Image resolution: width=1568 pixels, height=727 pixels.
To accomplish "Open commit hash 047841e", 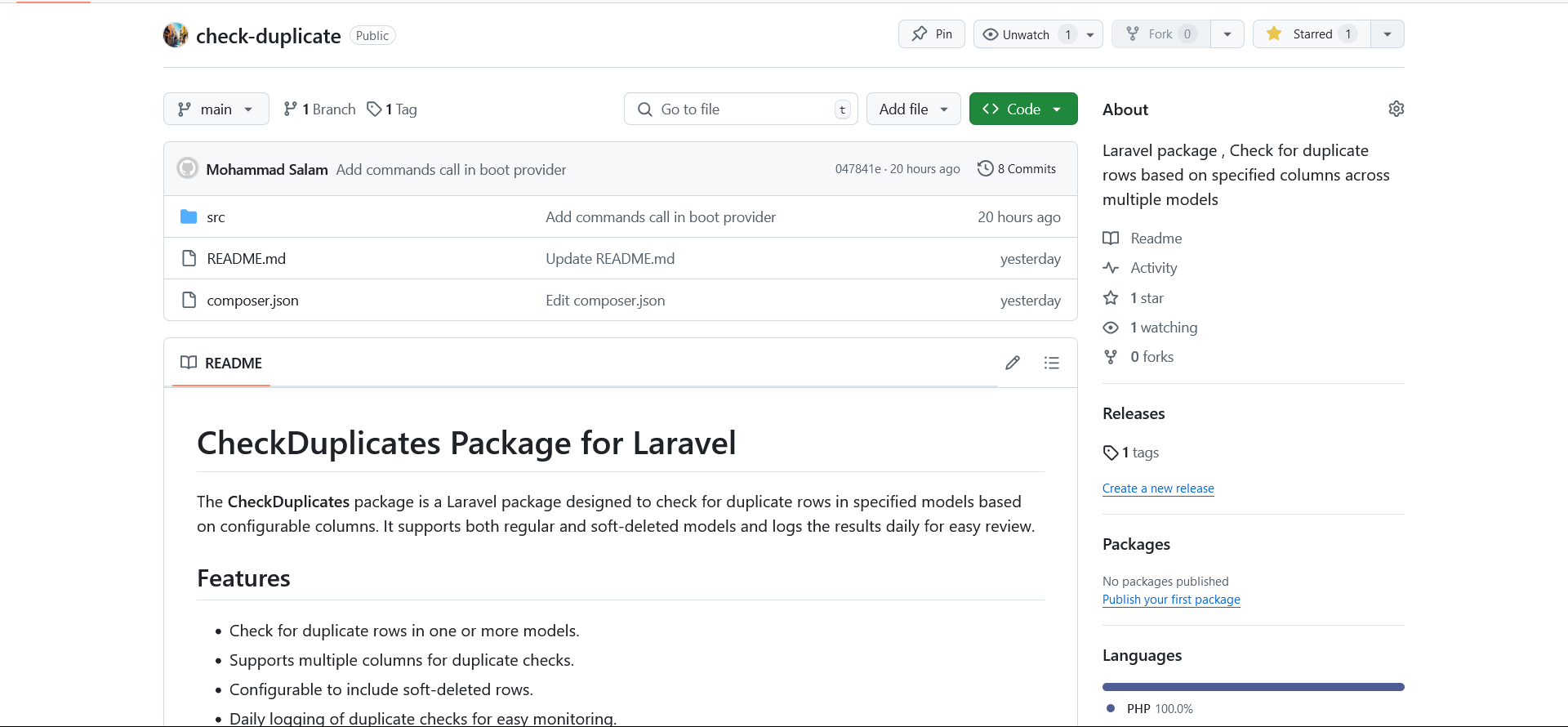I will (x=857, y=168).
